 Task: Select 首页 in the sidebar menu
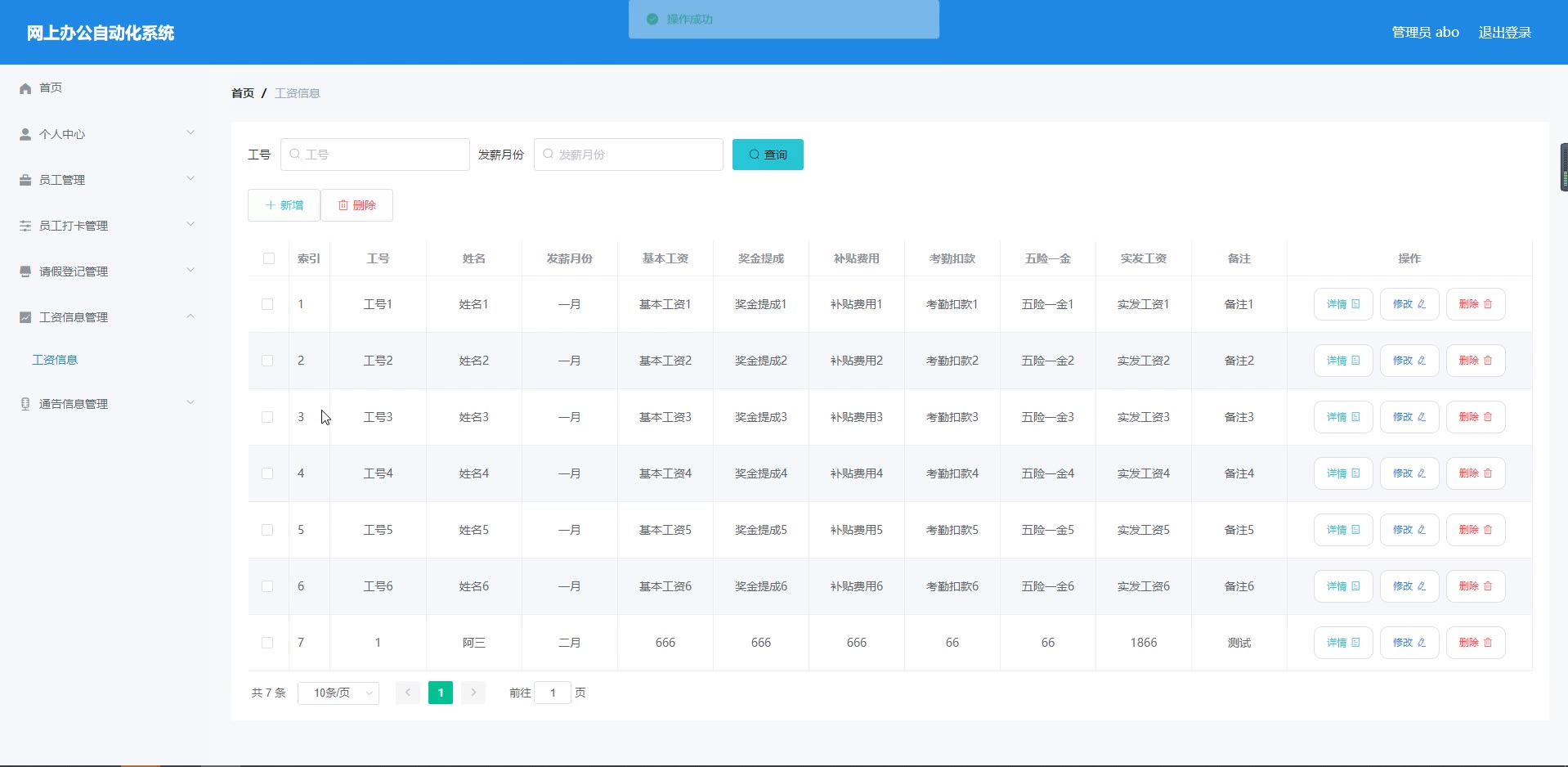click(51, 88)
